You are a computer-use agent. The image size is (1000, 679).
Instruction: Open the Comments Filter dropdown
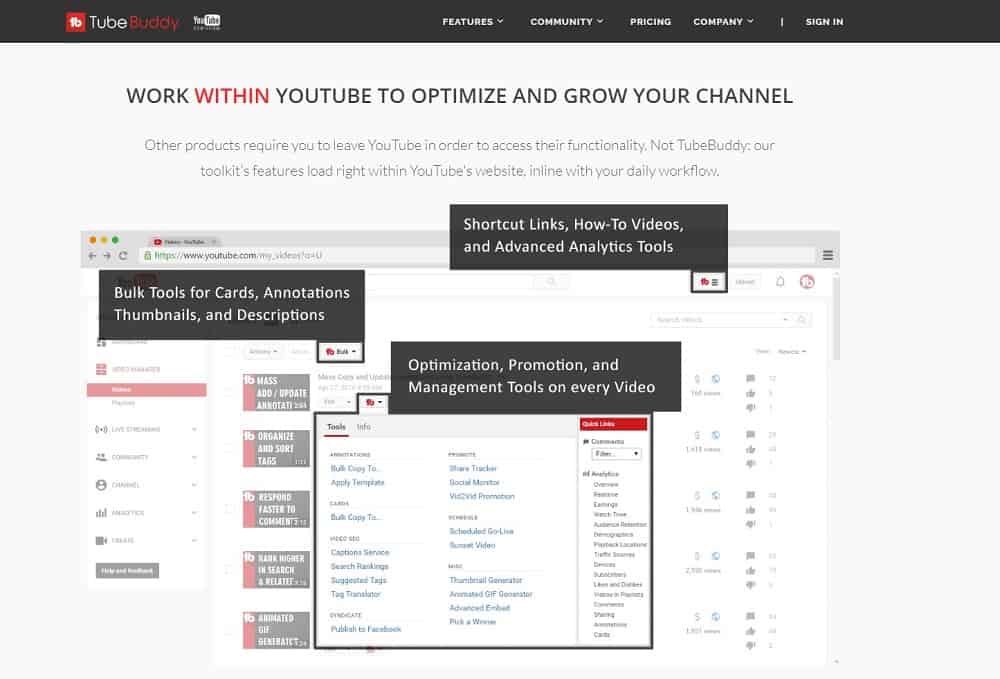coord(616,455)
